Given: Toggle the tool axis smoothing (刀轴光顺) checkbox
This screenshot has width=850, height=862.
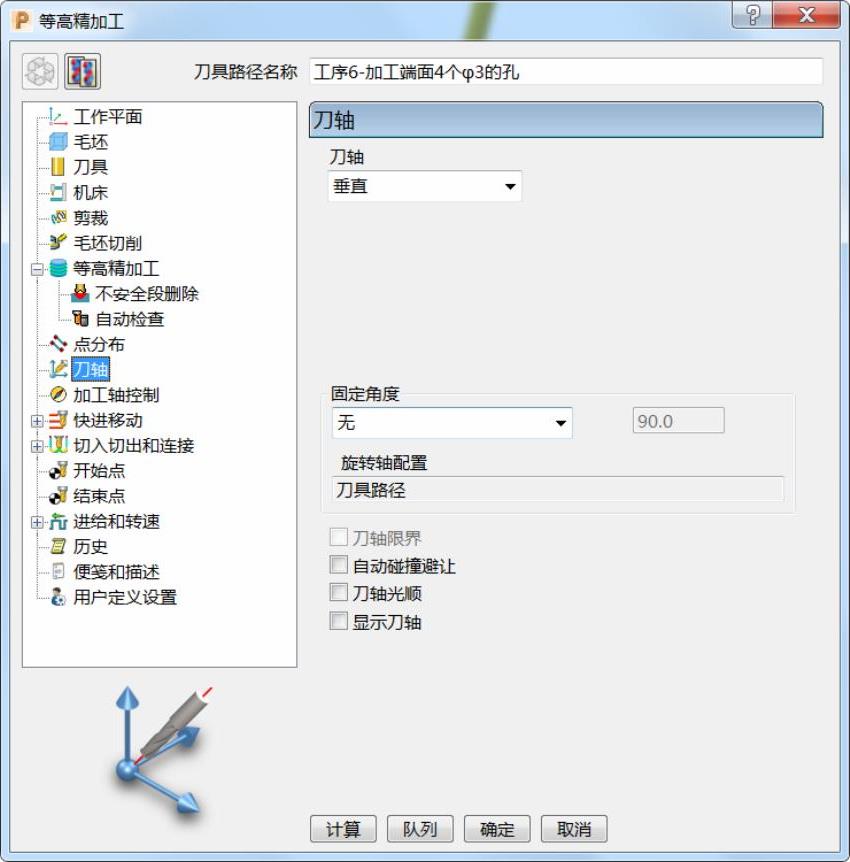Looking at the screenshot, I should [338, 593].
